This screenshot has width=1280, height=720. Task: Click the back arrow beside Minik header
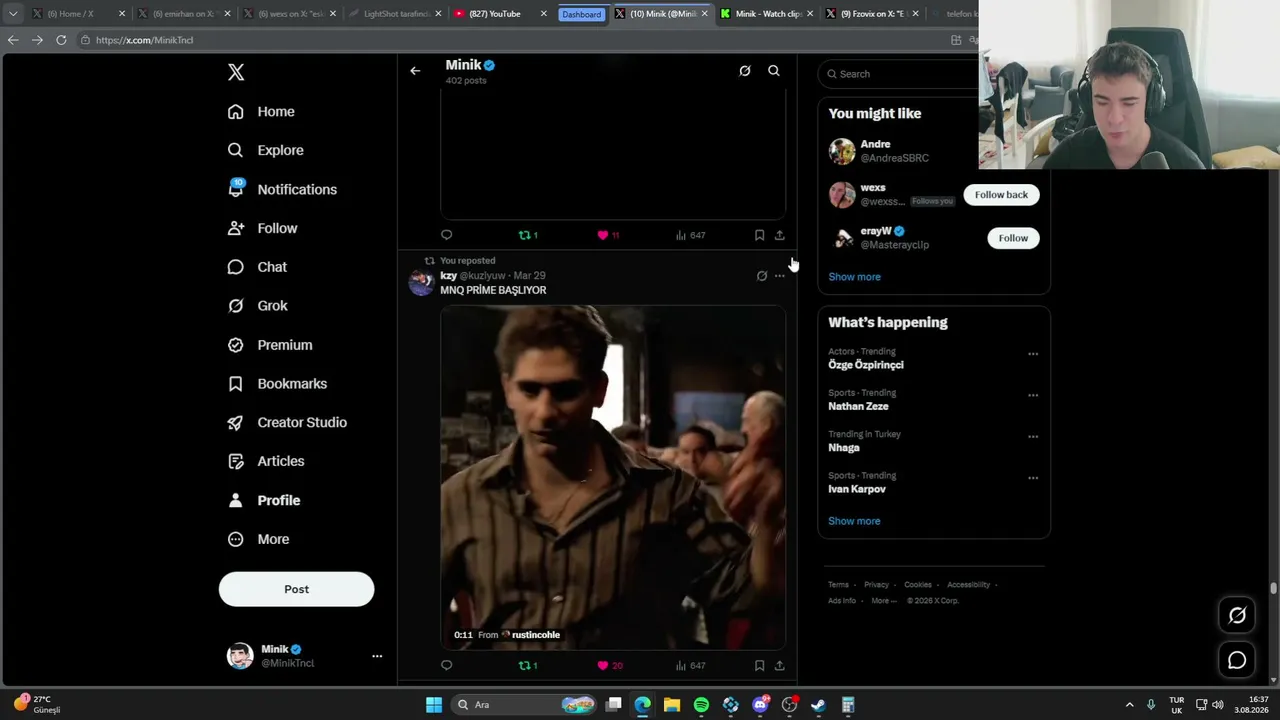(415, 71)
